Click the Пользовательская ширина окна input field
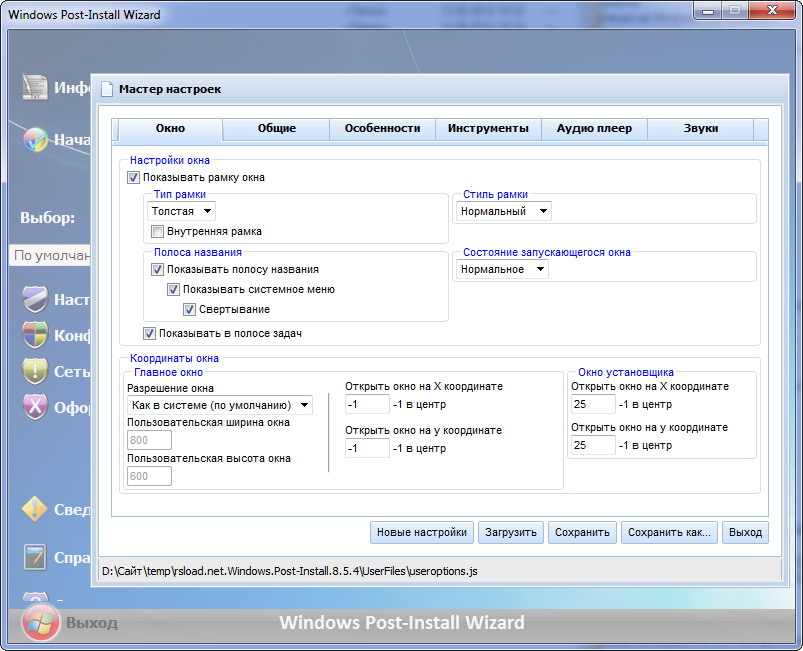This screenshot has width=803, height=651. click(148, 440)
